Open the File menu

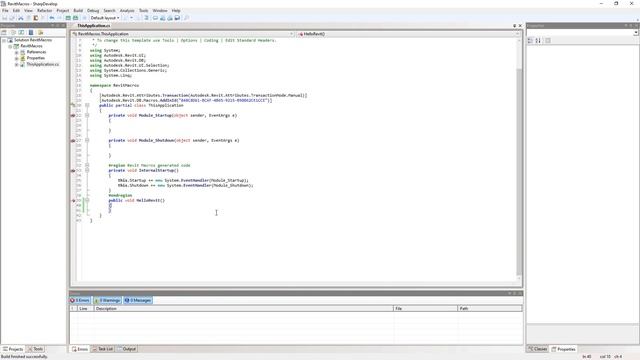[x=5, y=11]
